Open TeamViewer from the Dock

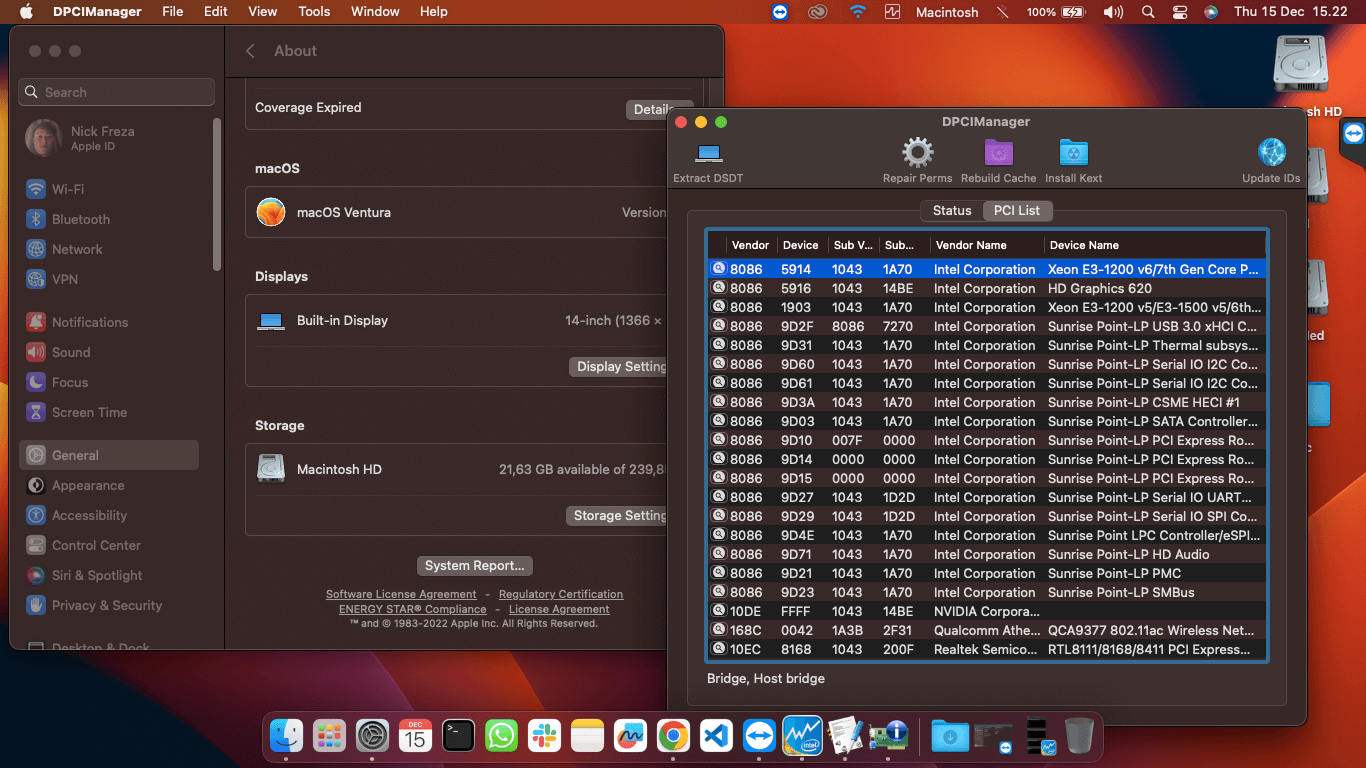[759, 736]
